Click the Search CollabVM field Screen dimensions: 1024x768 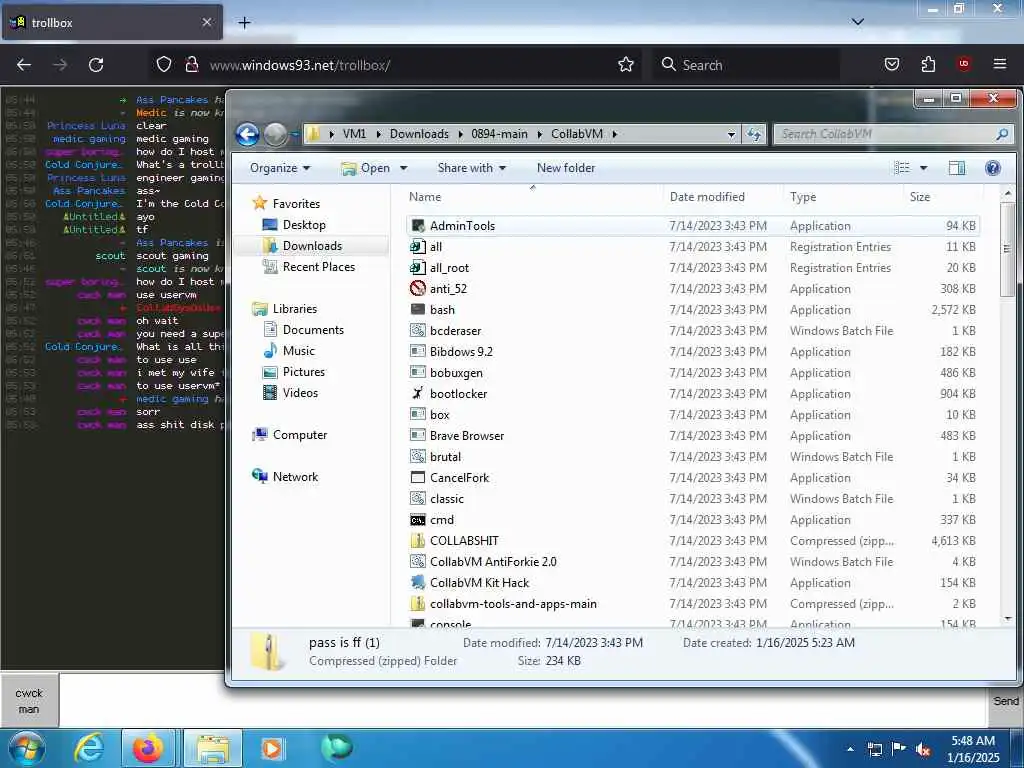click(x=892, y=135)
